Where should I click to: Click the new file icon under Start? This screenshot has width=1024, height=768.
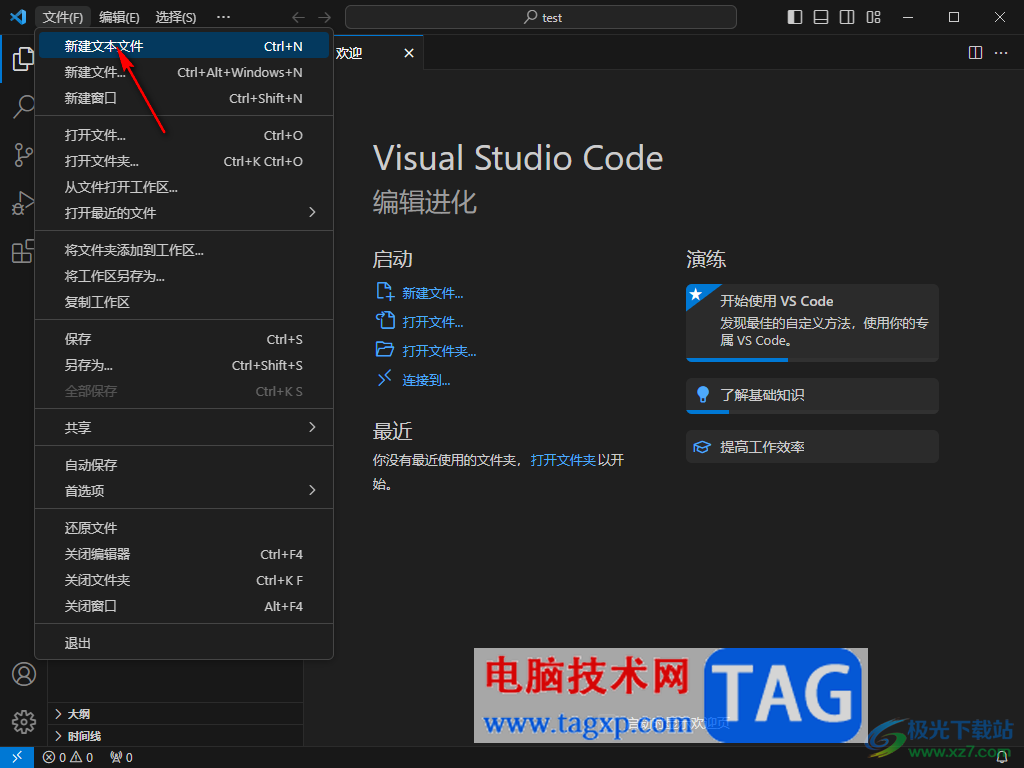385,291
